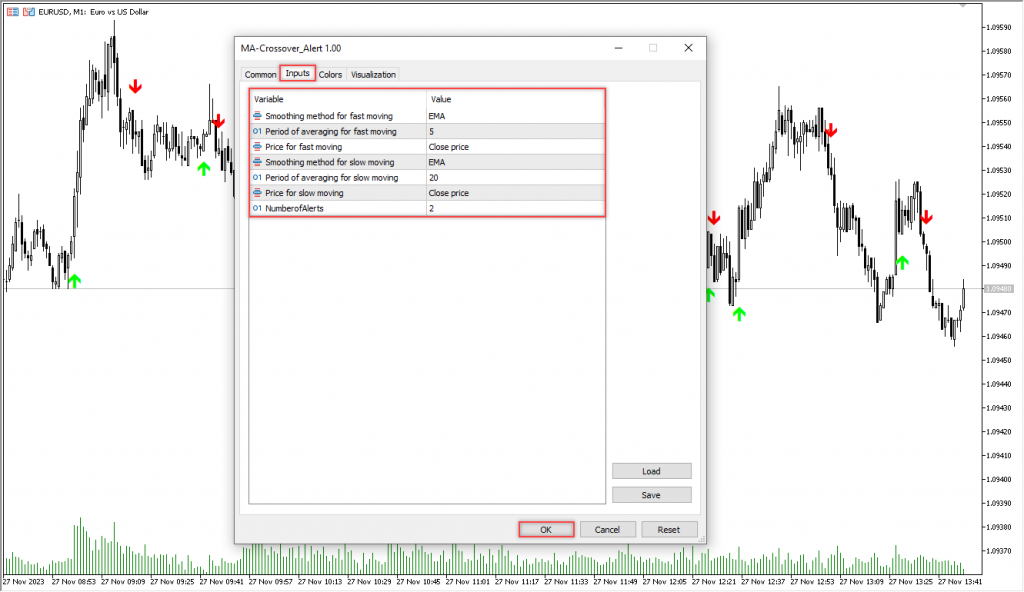Viewport: 1024px width, 592px height.
Task: Click icon beside 'Price for fast moving'
Action: pos(257,146)
